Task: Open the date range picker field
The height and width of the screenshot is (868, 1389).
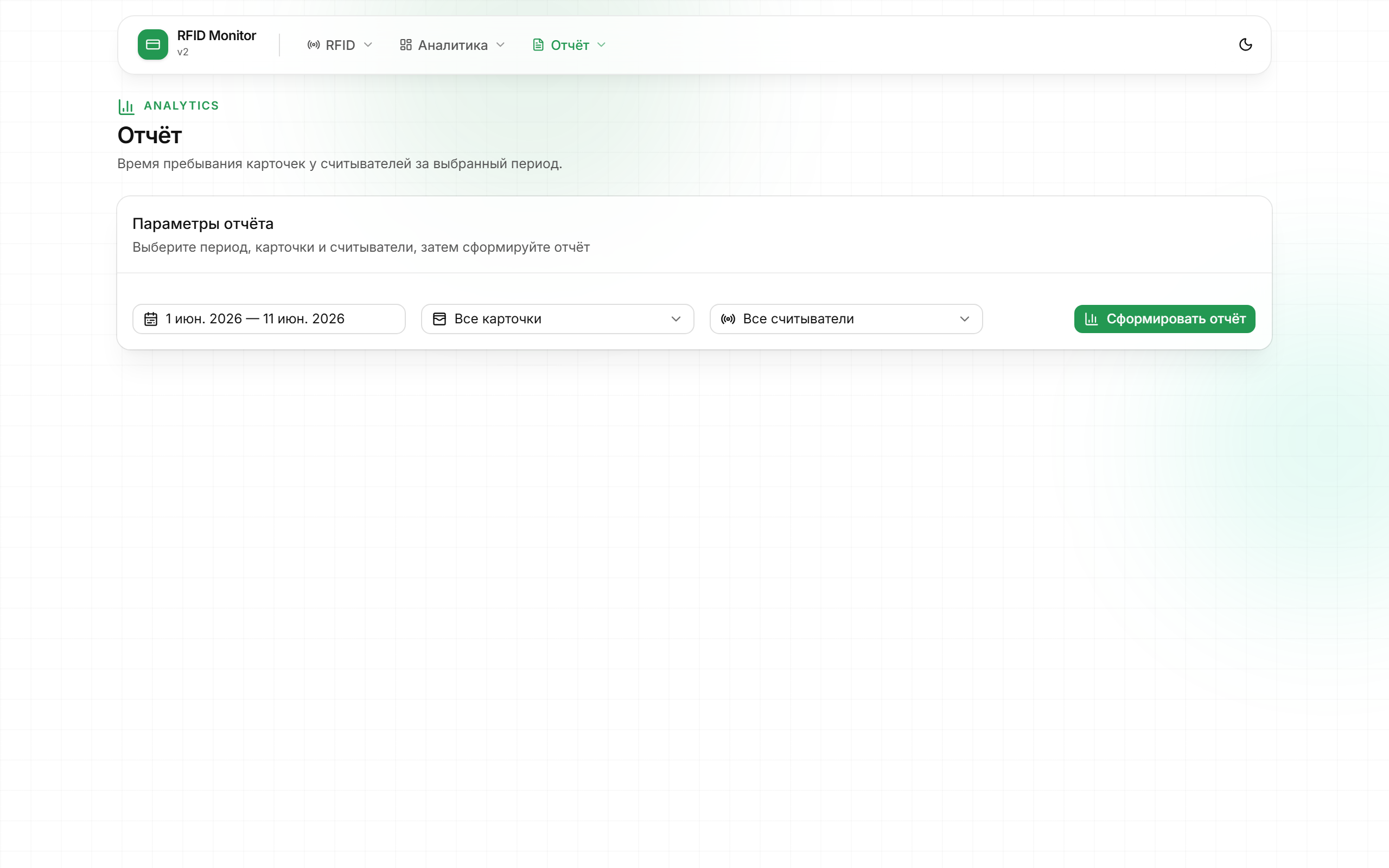Action: click(269, 319)
